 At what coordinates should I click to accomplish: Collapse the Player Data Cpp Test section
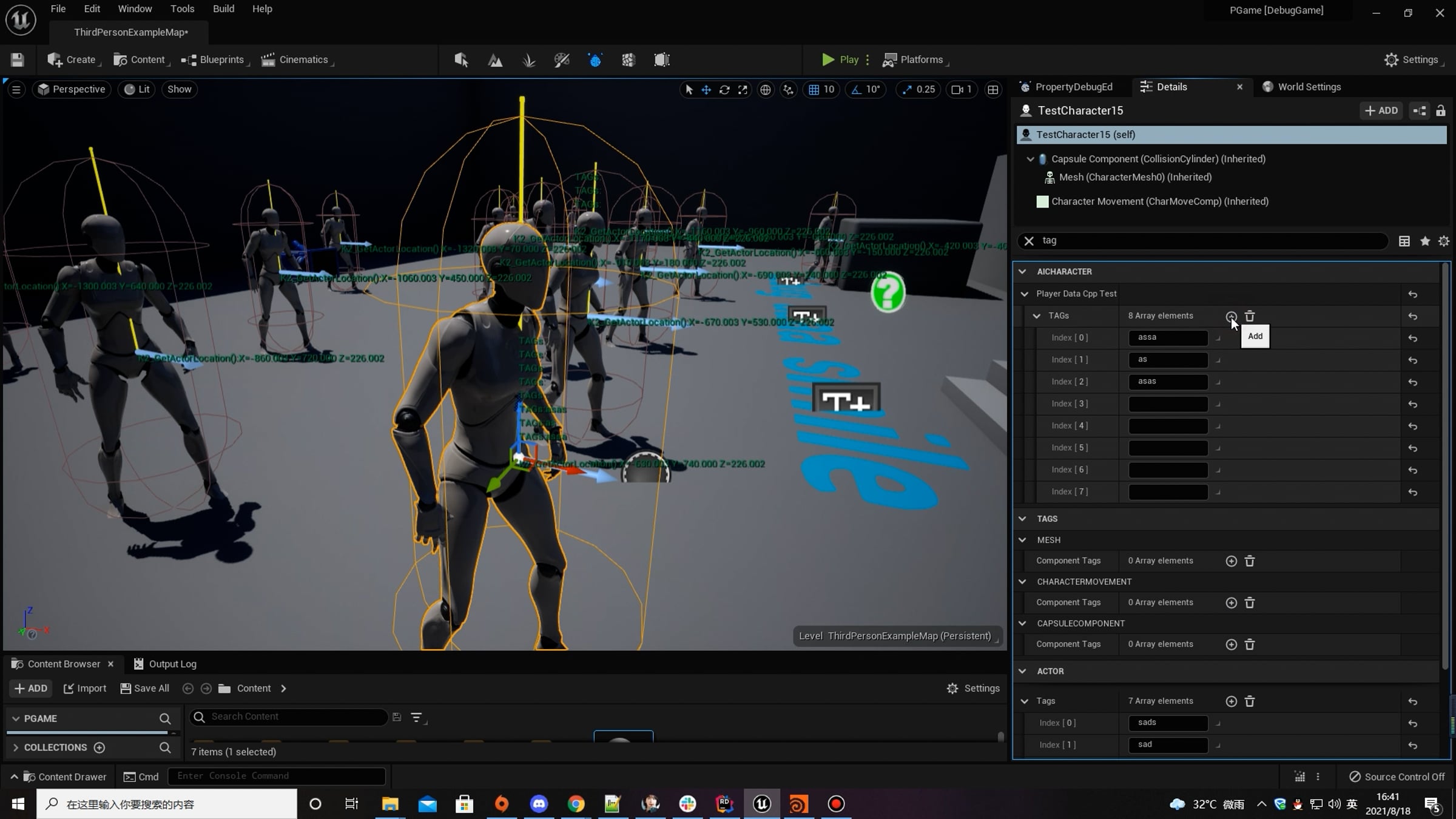(x=1025, y=294)
